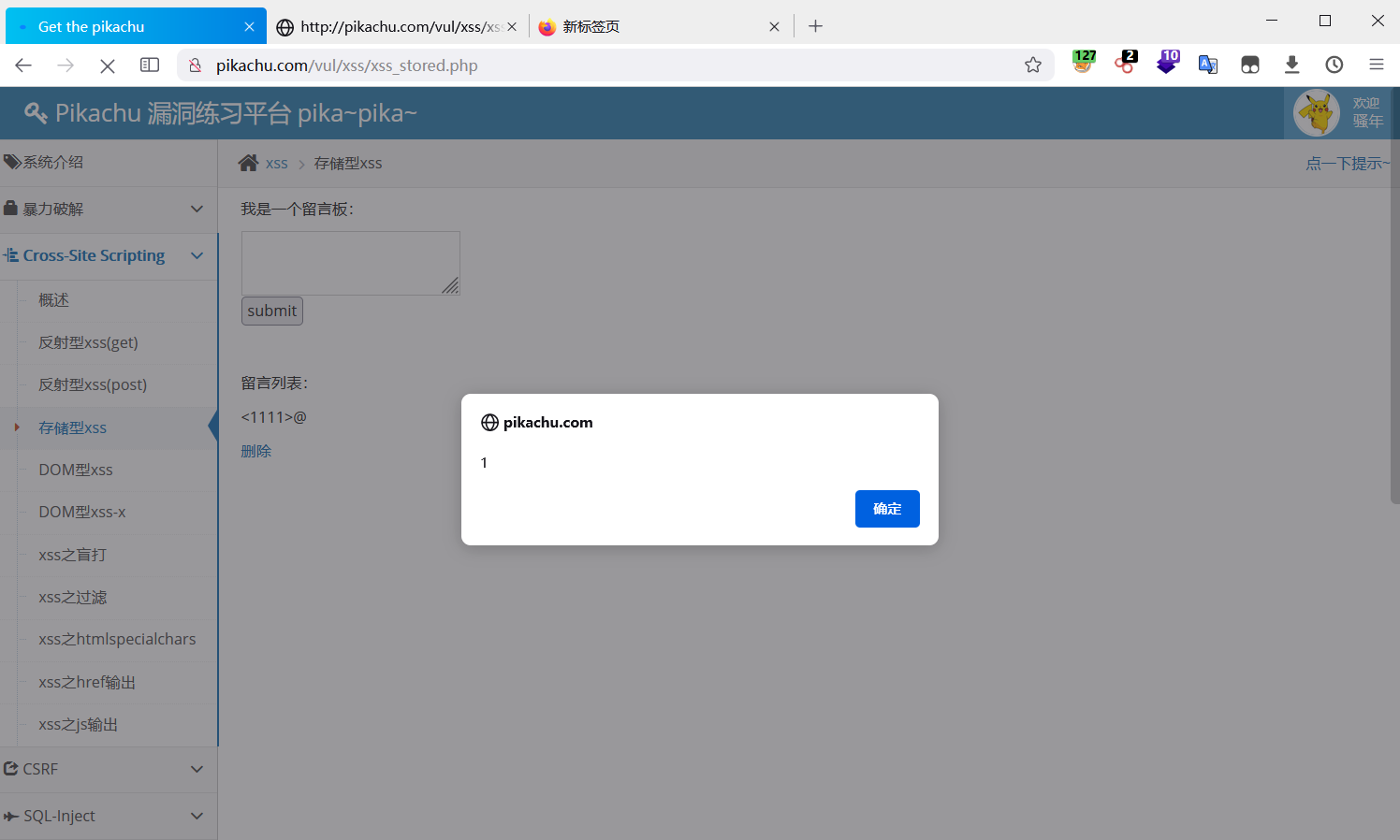The height and width of the screenshot is (840, 1400).
Task: Expand the CSRF menu chevron
Action: [x=197, y=769]
